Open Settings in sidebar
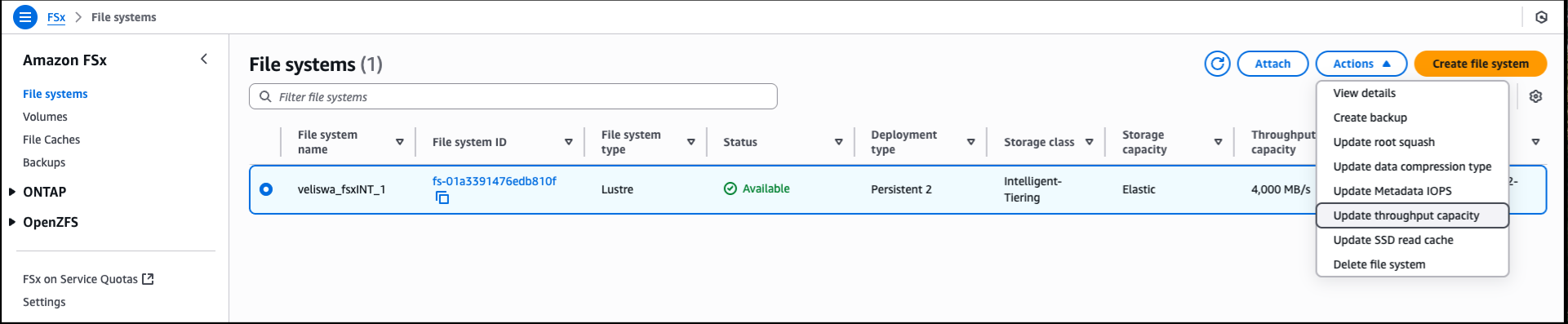 pos(44,302)
